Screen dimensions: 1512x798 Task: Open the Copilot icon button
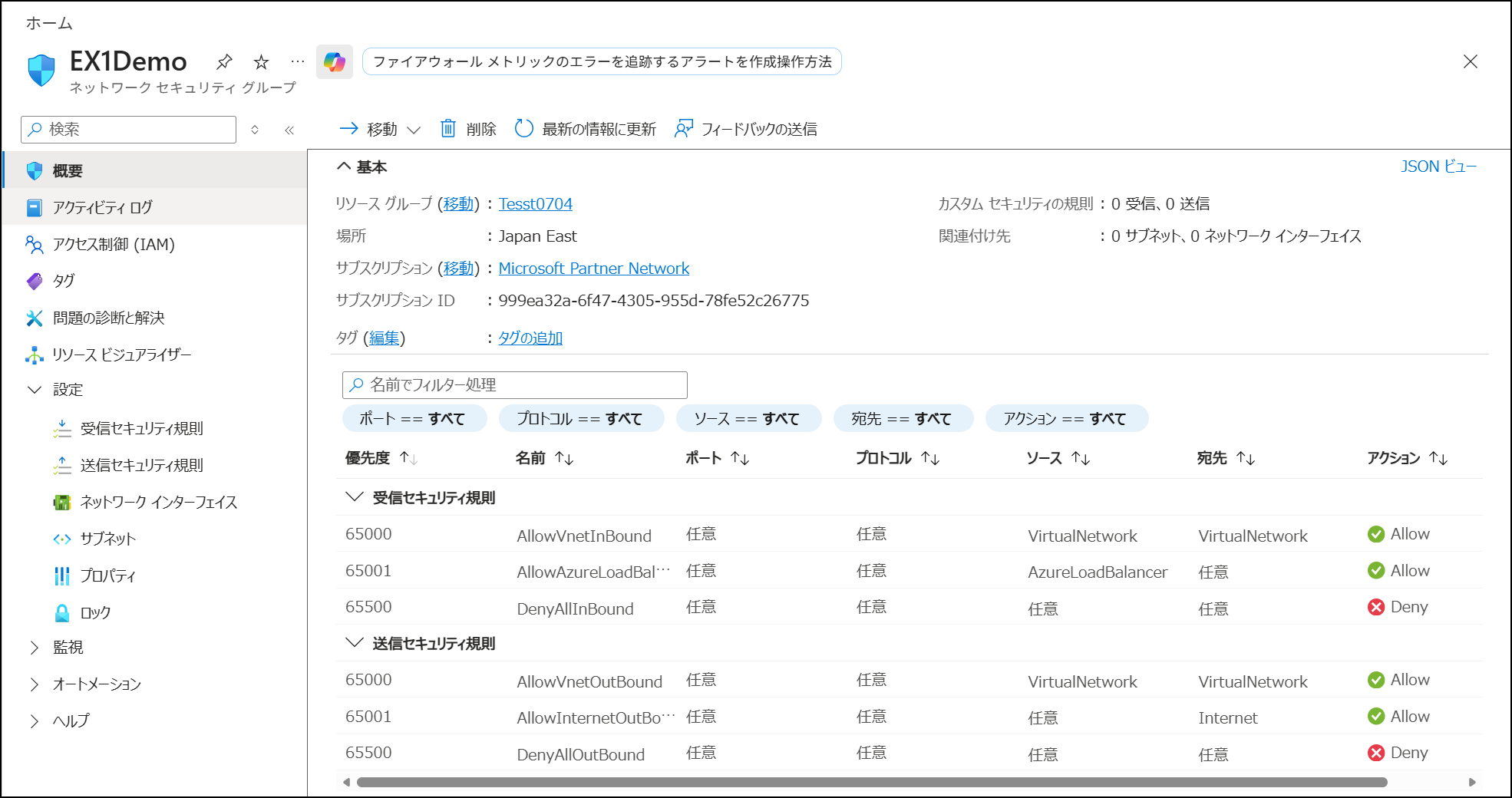(335, 61)
